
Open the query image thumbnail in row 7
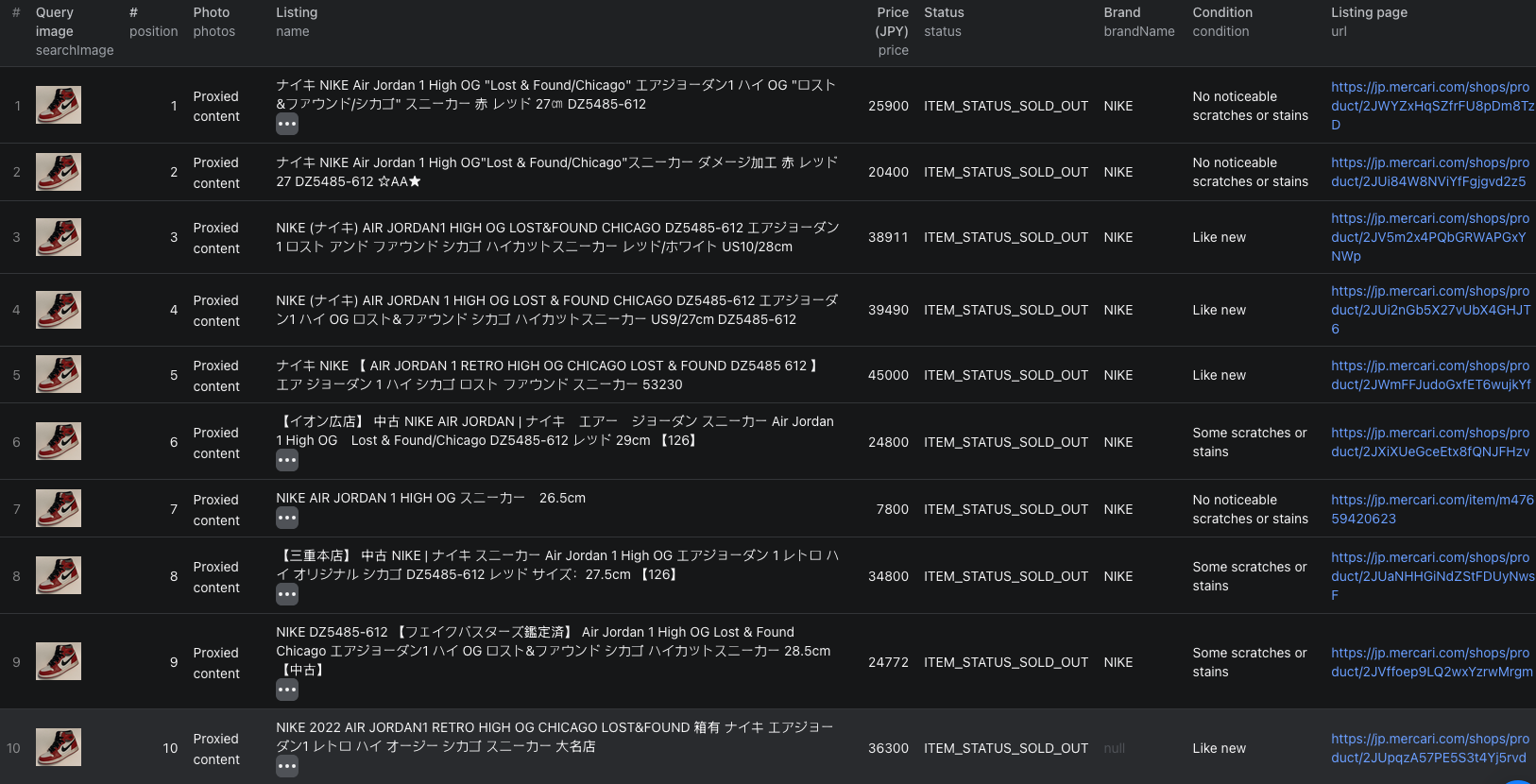coord(59,508)
